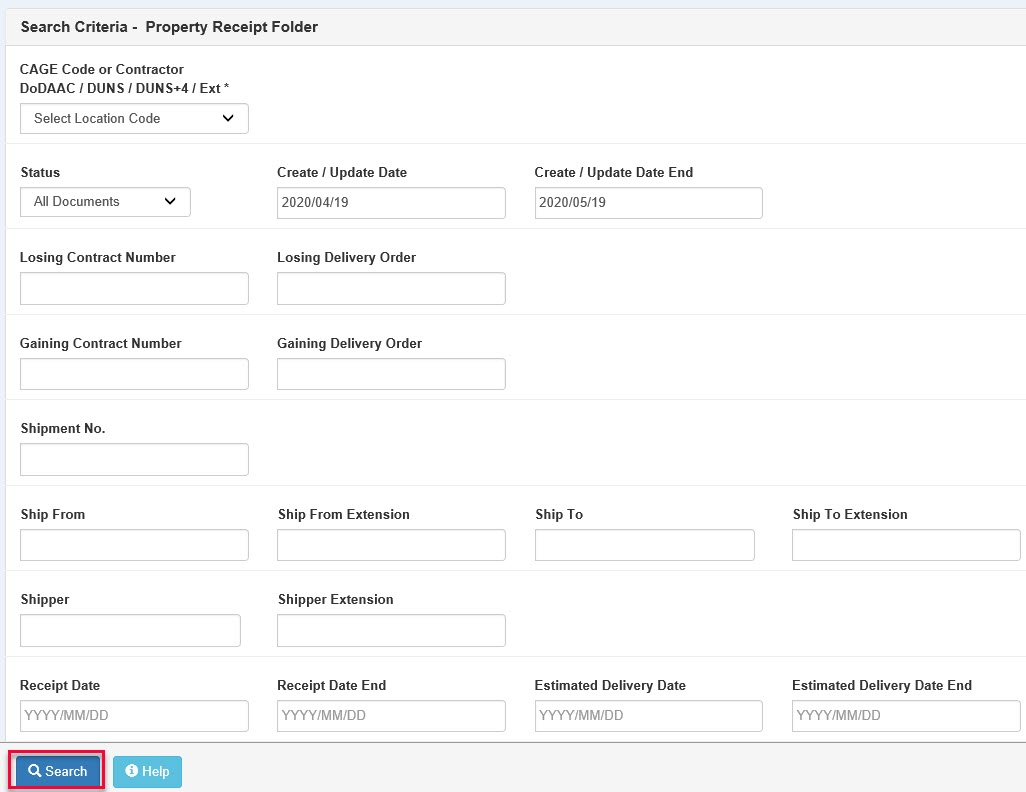
Task: Click the Estimated Delivery Date field
Action: coord(648,716)
